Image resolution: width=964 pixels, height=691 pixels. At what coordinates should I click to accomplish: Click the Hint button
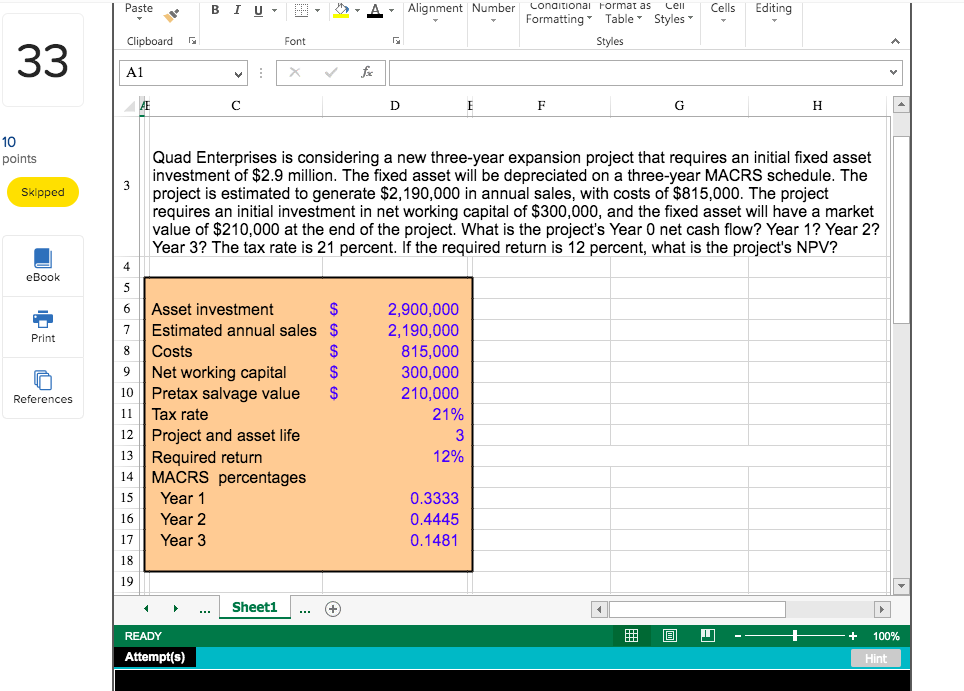(x=875, y=657)
